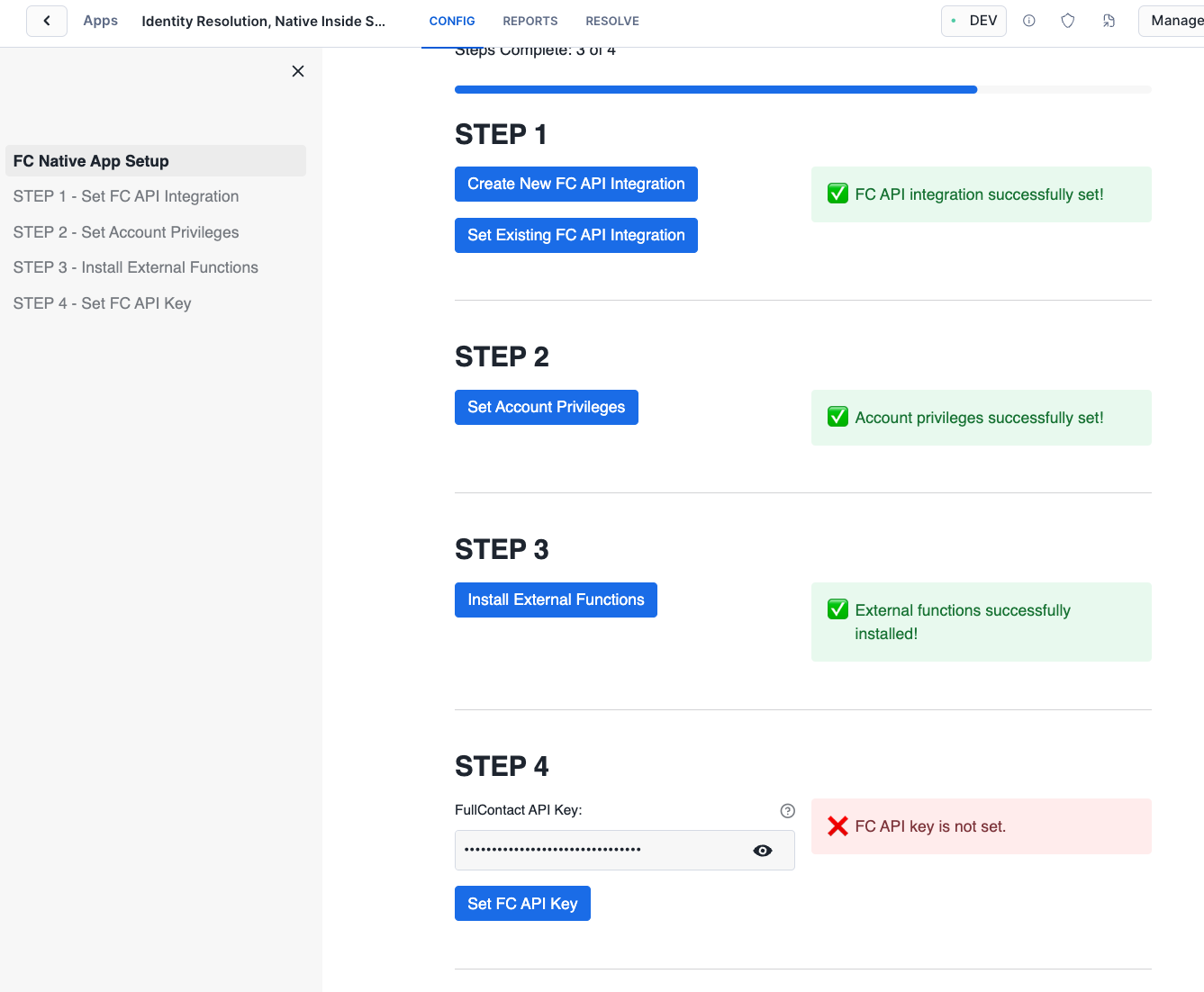1204x992 pixels.
Task: Switch to the RESOLVE tab
Action: tap(611, 21)
